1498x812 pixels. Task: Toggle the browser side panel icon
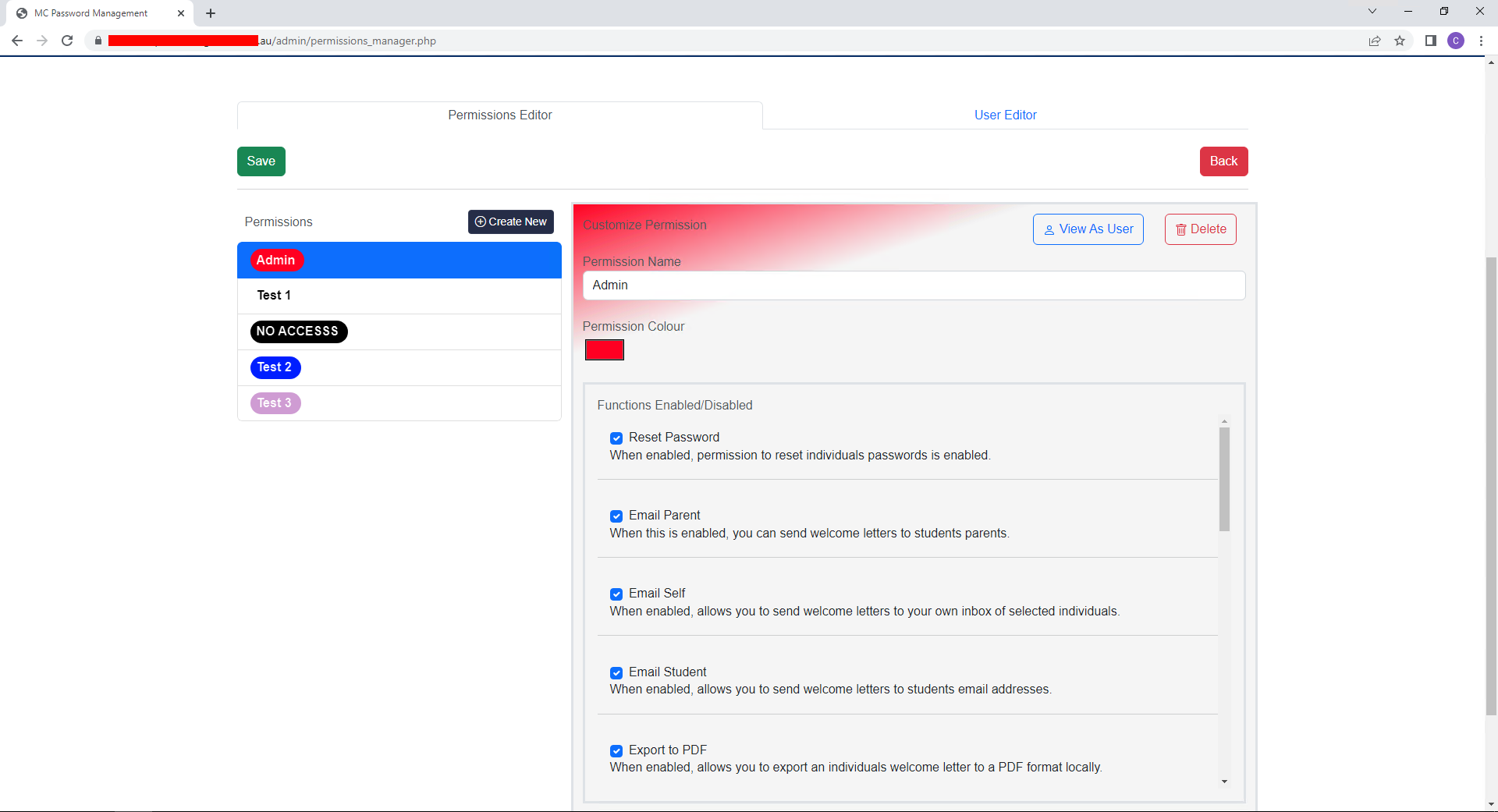pyautogui.click(x=1431, y=41)
